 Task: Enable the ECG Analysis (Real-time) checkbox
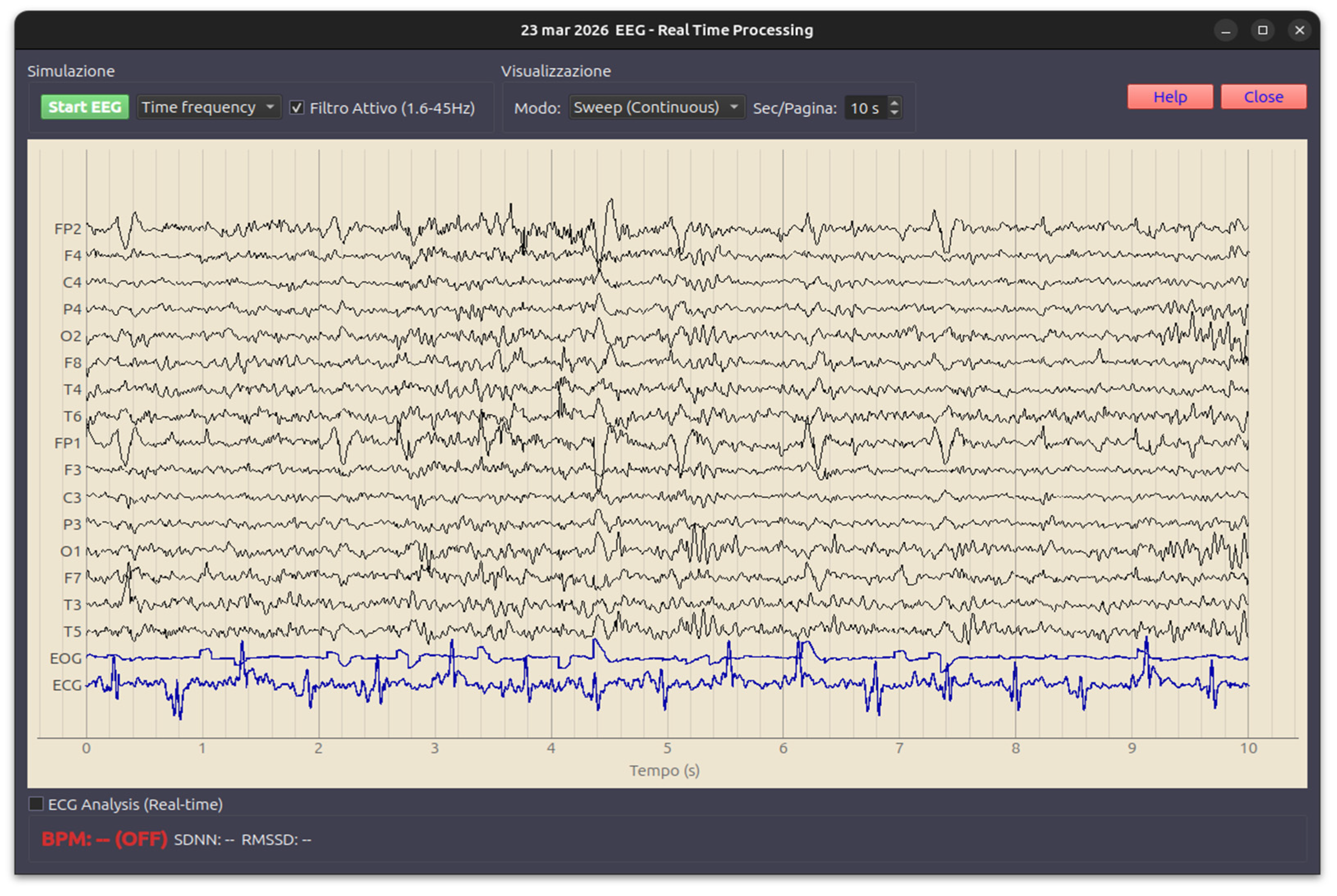point(36,804)
